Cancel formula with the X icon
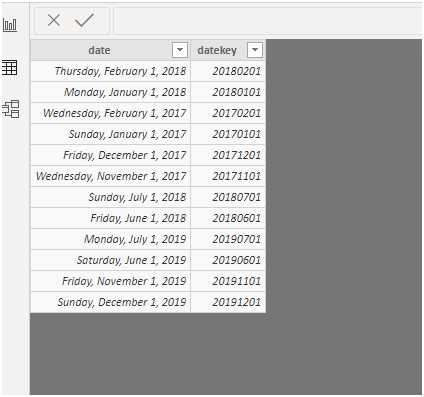The image size is (424, 397). coord(54,20)
